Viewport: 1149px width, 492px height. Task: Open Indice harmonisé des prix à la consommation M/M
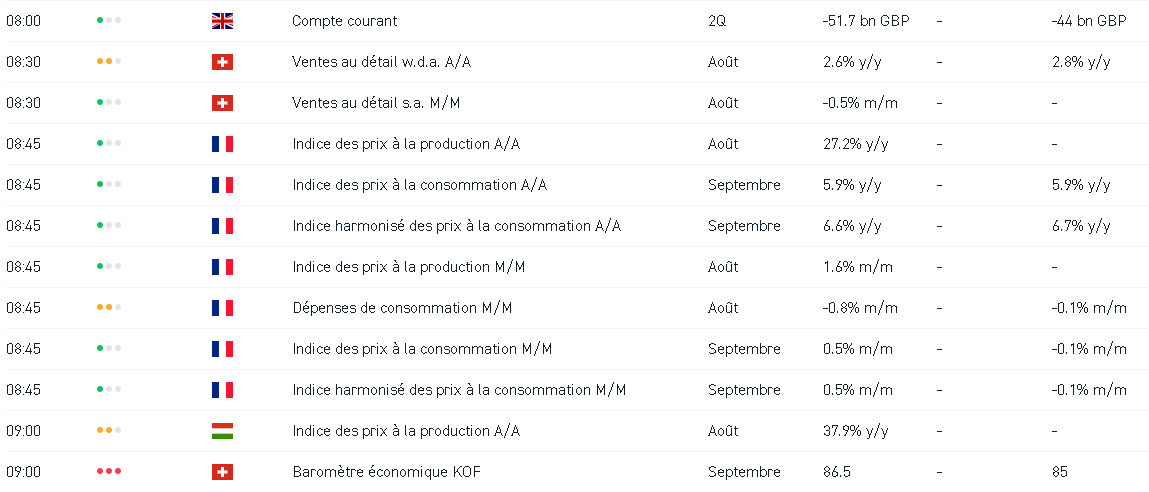(x=459, y=390)
